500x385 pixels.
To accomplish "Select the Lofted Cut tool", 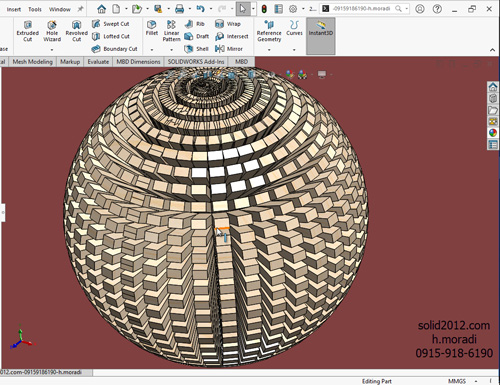I will pyautogui.click(x=111, y=36).
